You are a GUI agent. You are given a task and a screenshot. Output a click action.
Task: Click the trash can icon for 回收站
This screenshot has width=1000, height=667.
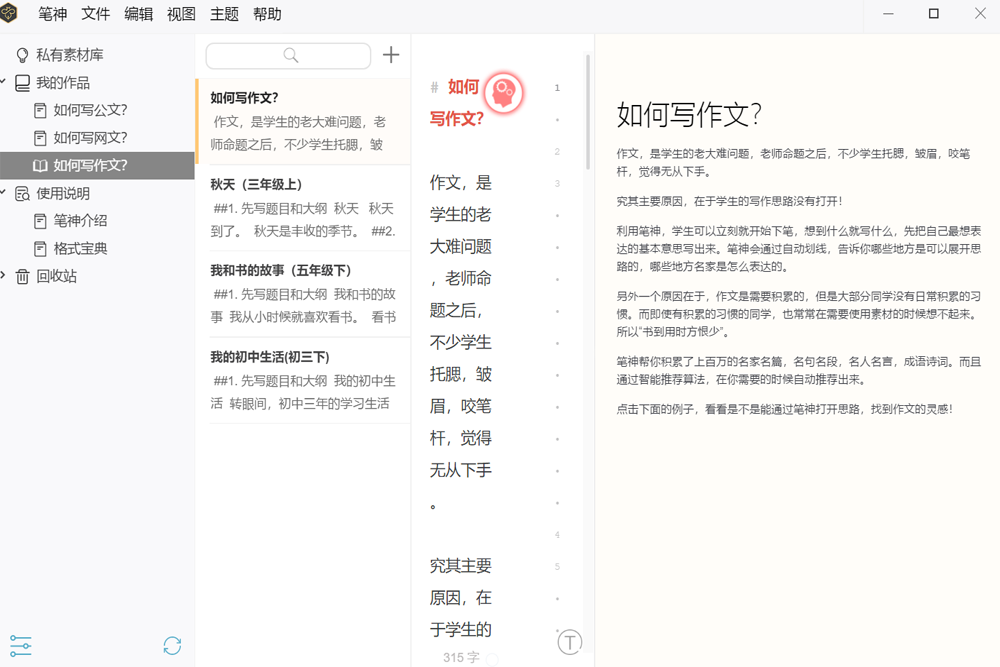click(x=22, y=276)
